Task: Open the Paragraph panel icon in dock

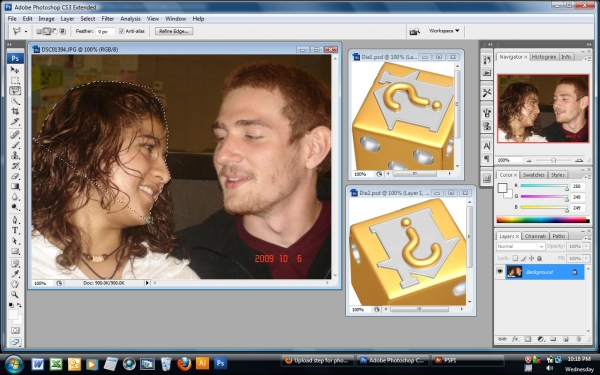Action: 487,158
